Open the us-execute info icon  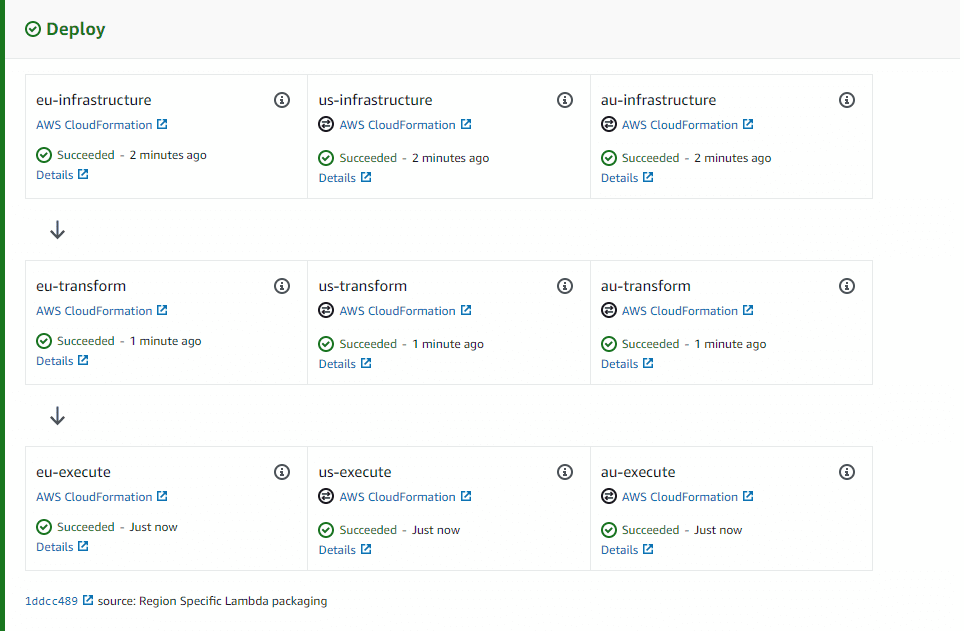tap(565, 472)
